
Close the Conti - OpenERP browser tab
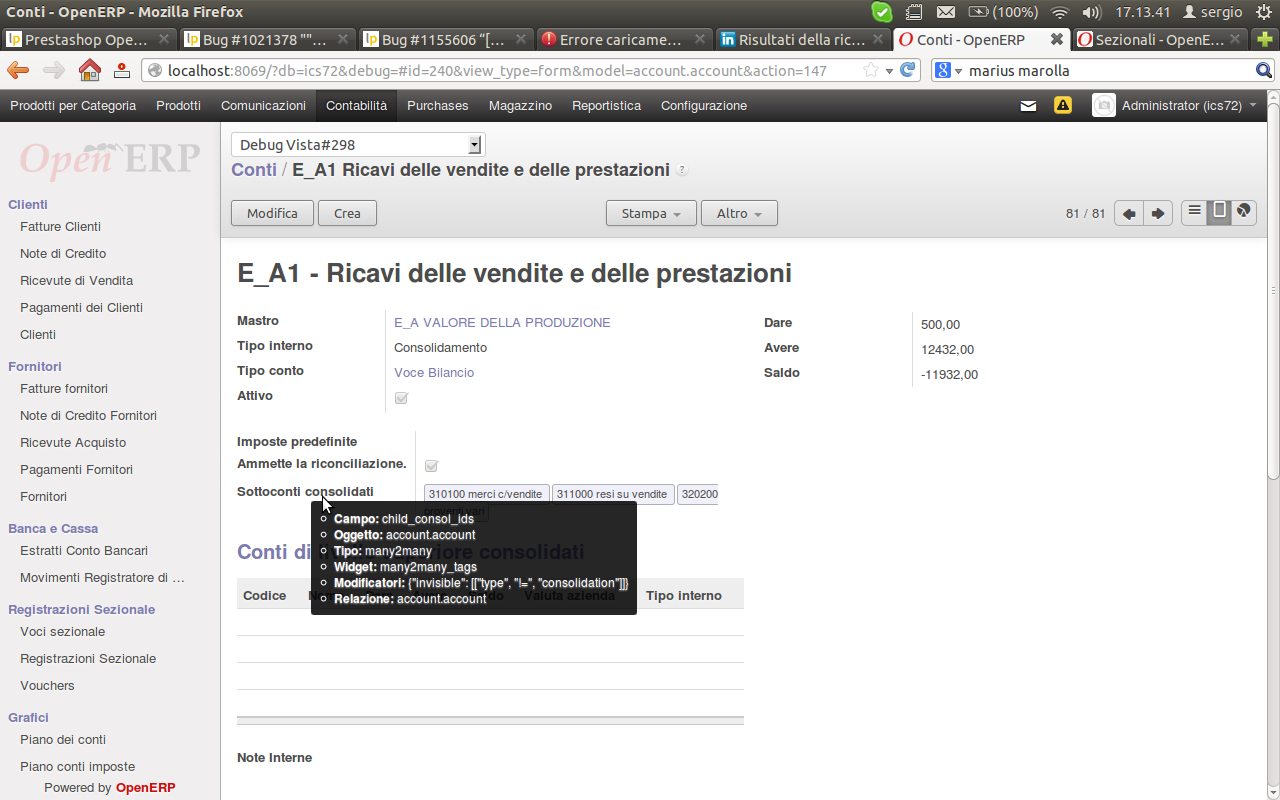(x=1056, y=40)
